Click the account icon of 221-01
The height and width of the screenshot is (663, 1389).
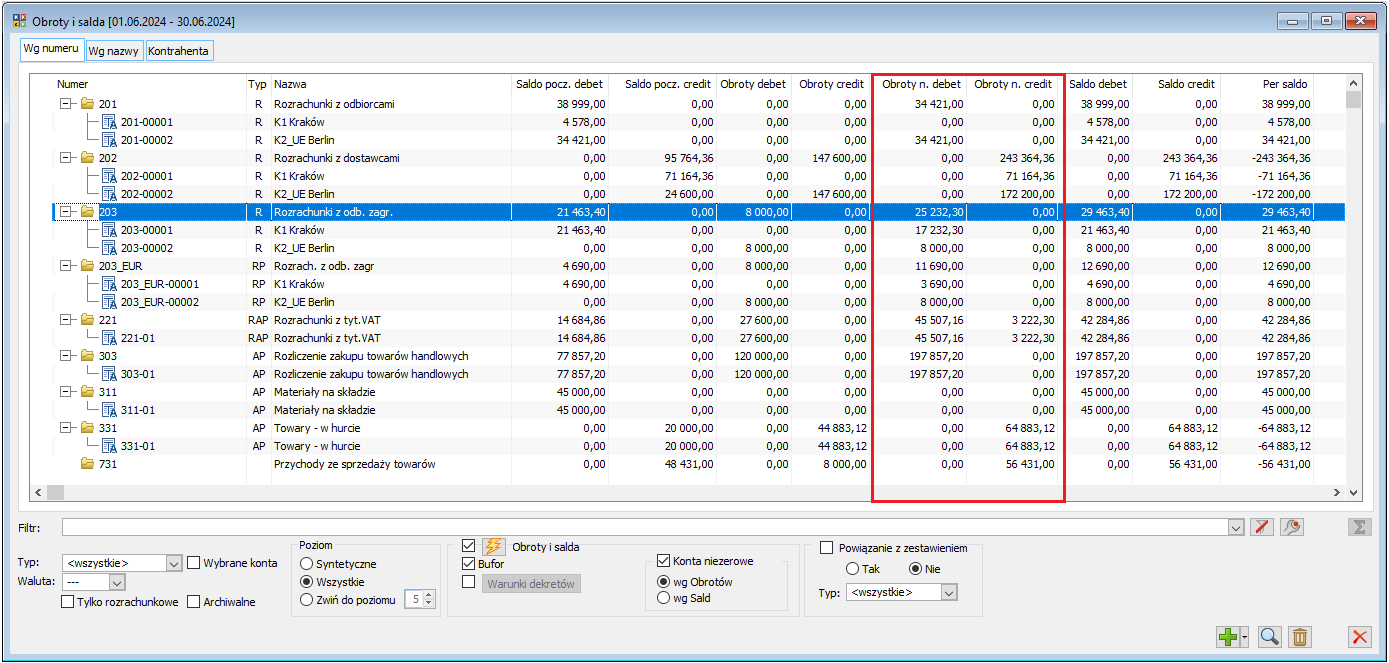[x=110, y=338]
